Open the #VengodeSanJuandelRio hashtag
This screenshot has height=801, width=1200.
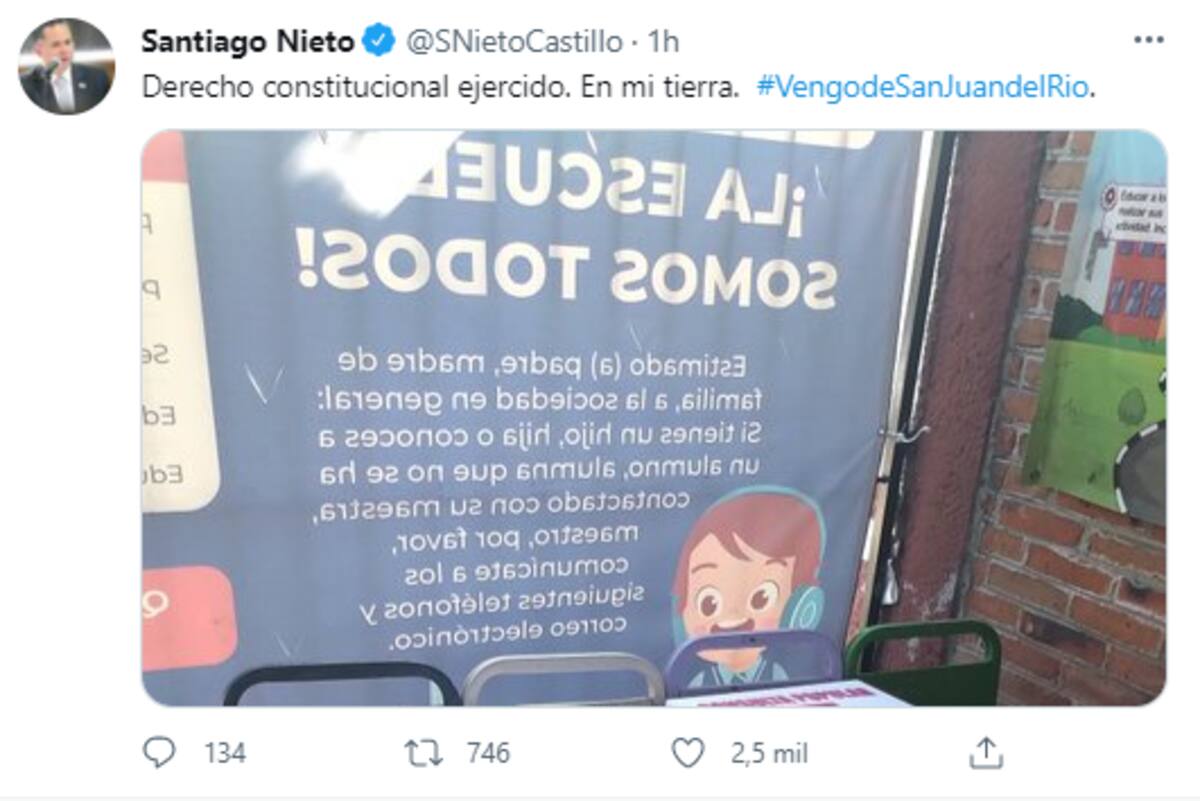tap(923, 87)
